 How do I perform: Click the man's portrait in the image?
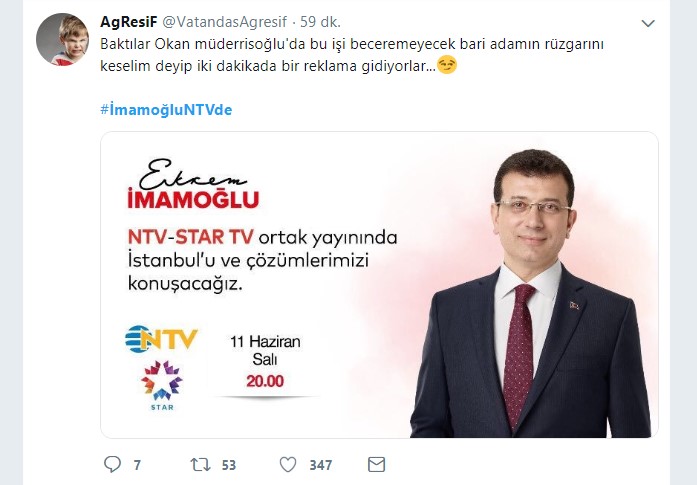click(x=532, y=294)
